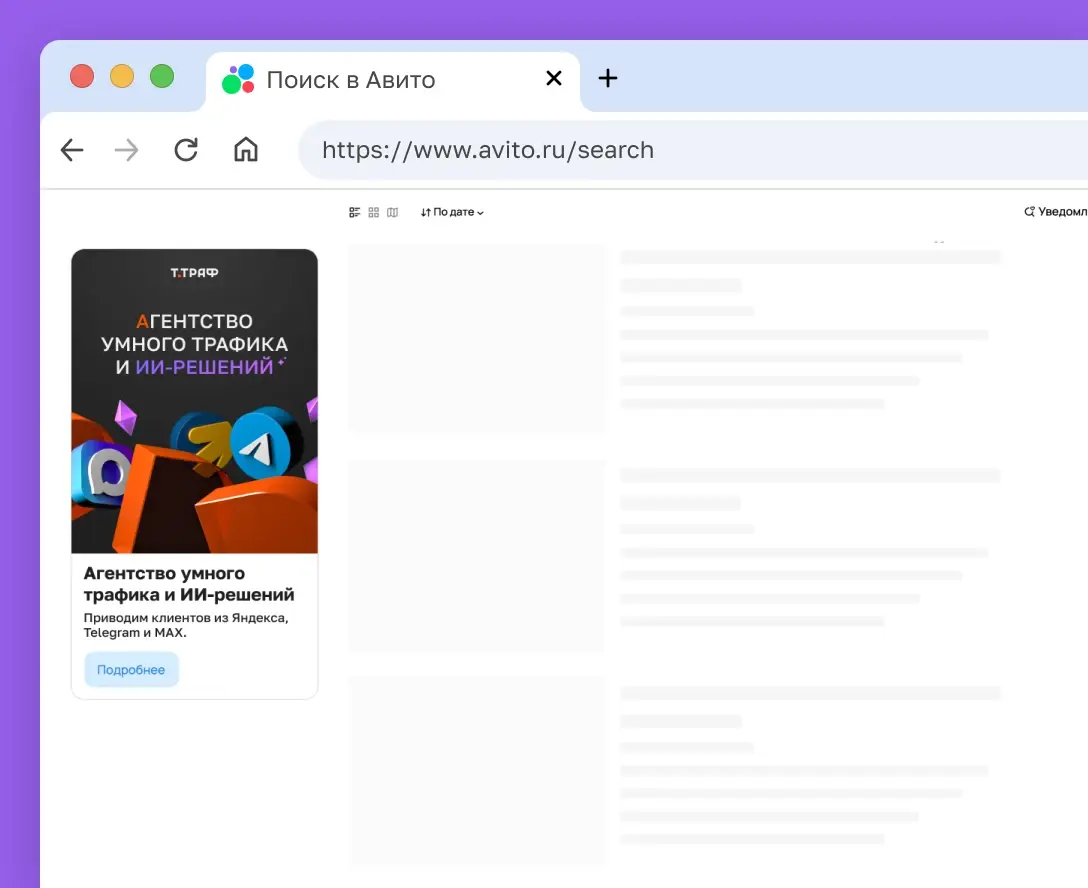Click the green maximize window button
This screenshot has height=888, width=1088.
coord(162,76)
